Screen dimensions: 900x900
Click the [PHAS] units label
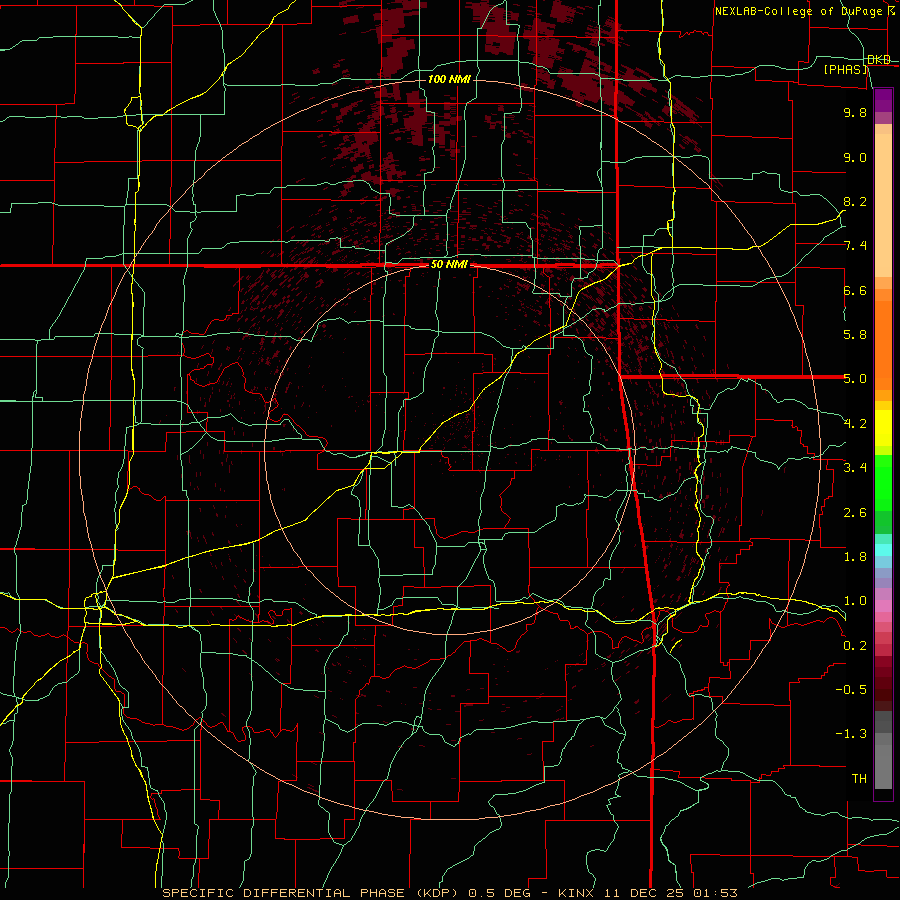click(846, 69)
